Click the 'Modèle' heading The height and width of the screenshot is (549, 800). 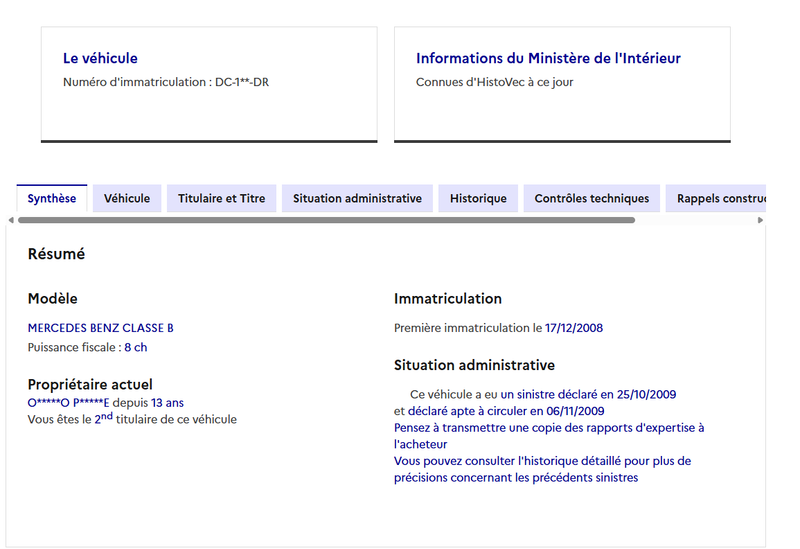point(53,298)
